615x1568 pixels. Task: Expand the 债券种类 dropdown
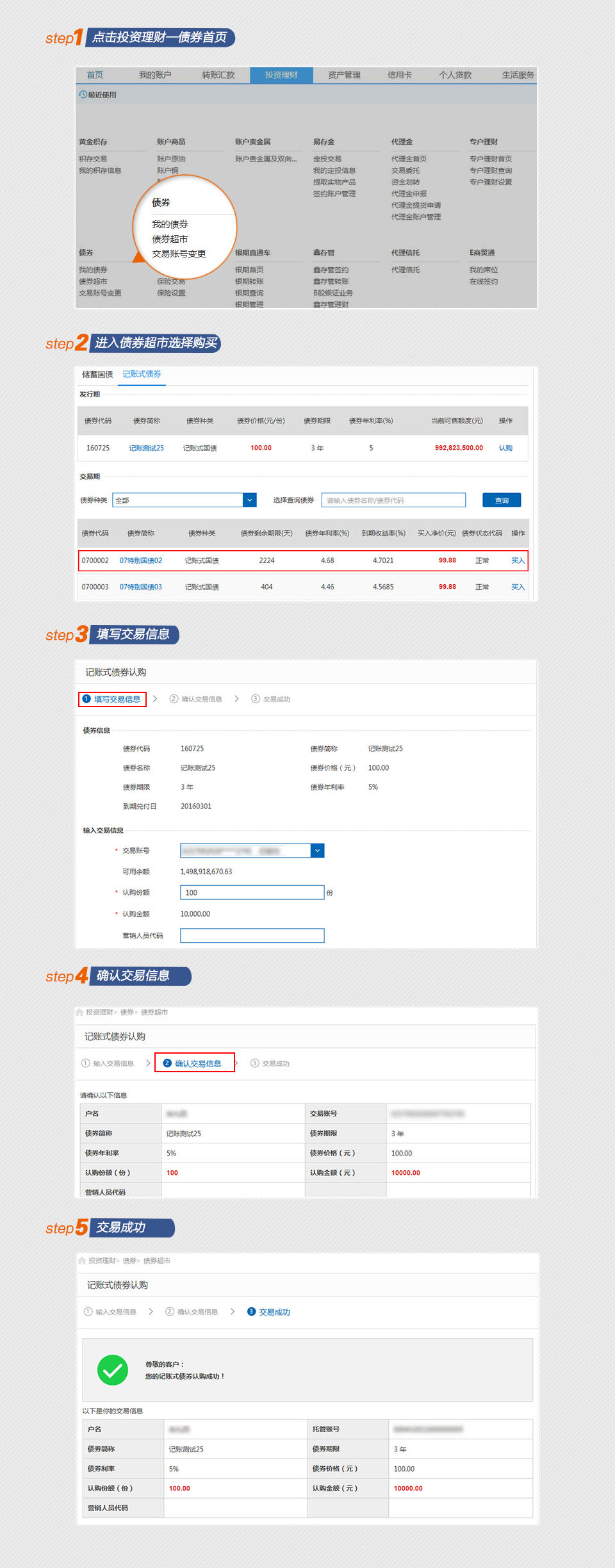tap(249, 500)
